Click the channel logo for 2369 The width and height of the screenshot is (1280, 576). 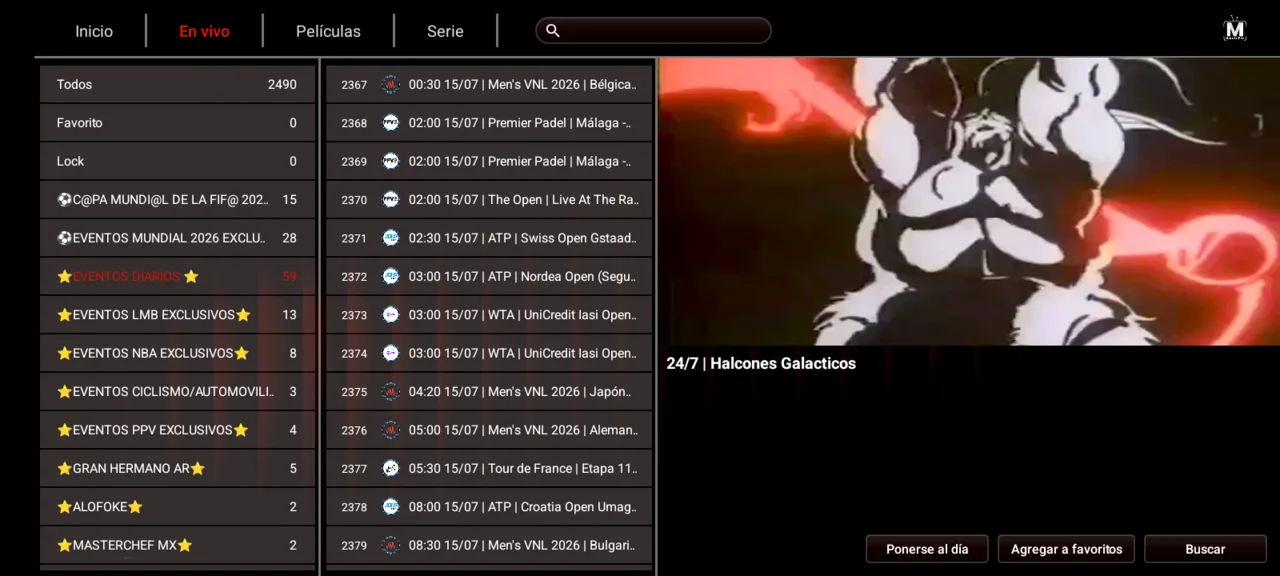(x=391, y=161)
